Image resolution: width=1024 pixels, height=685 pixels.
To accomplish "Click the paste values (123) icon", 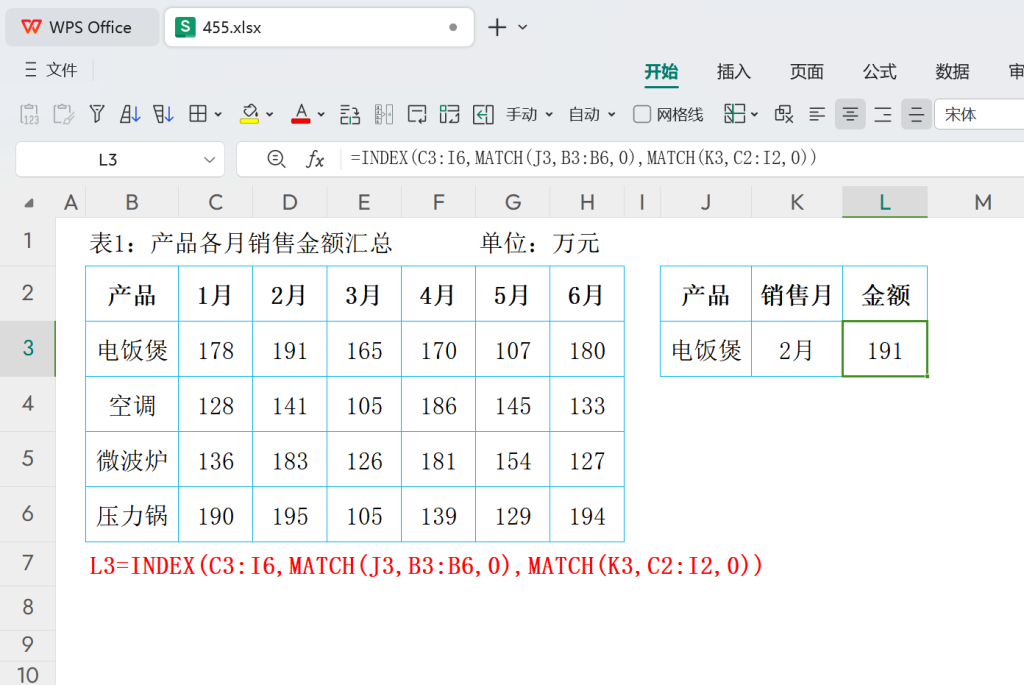I will [29, 114].
